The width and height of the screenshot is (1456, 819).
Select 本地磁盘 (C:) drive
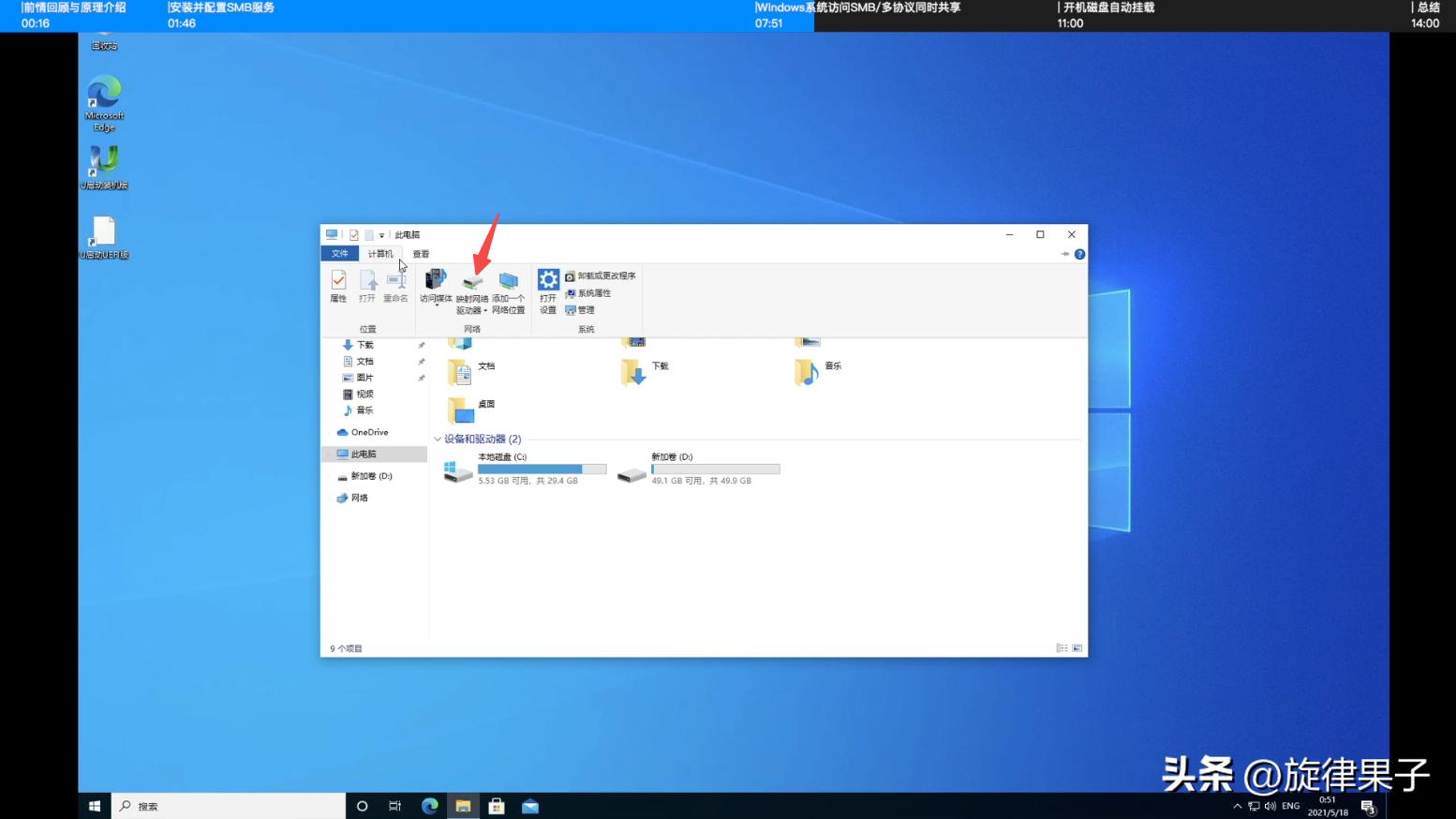[x=501, y=456]
